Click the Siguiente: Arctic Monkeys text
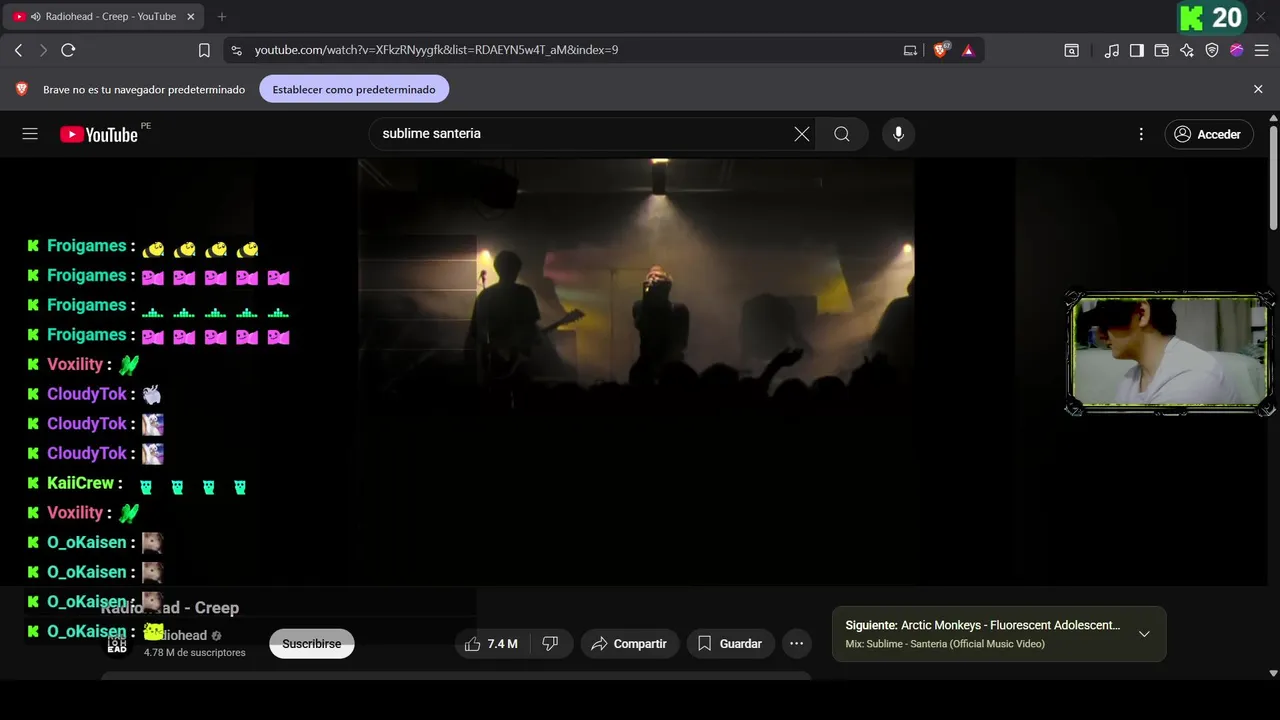 coord(983,625)
